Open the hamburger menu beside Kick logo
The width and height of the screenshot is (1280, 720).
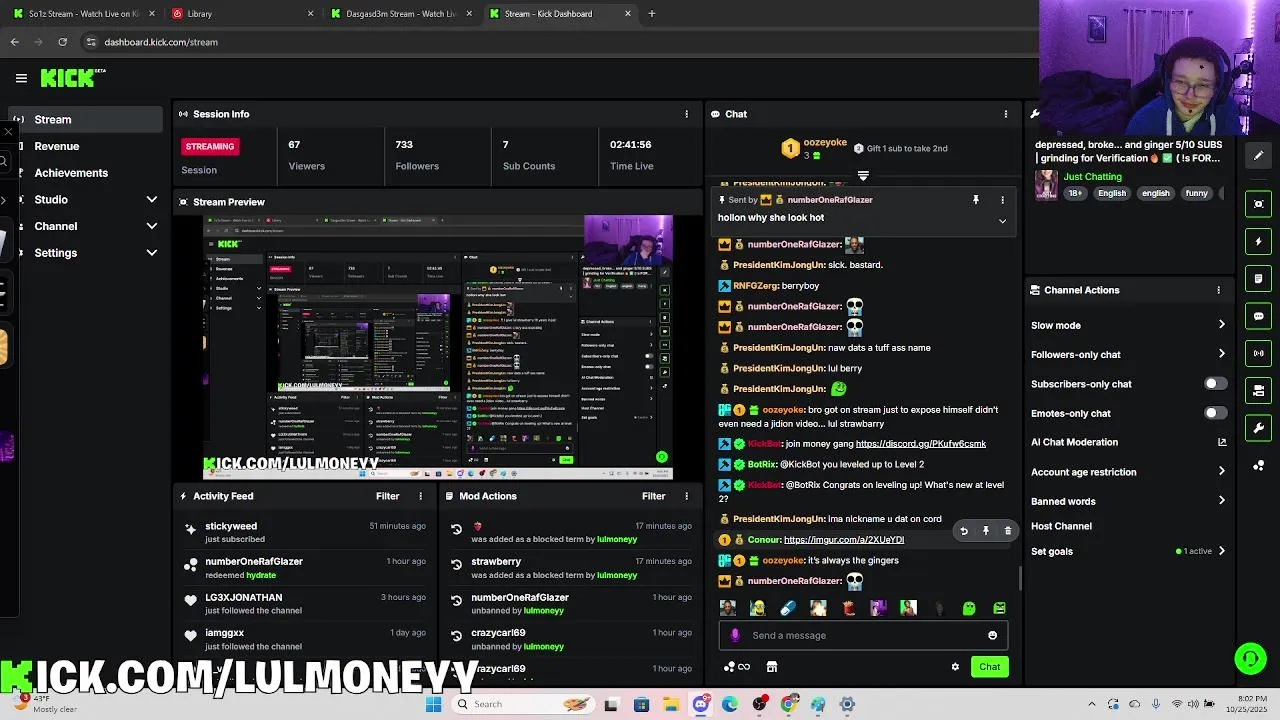pyautogui.click(x=21, y=78)
